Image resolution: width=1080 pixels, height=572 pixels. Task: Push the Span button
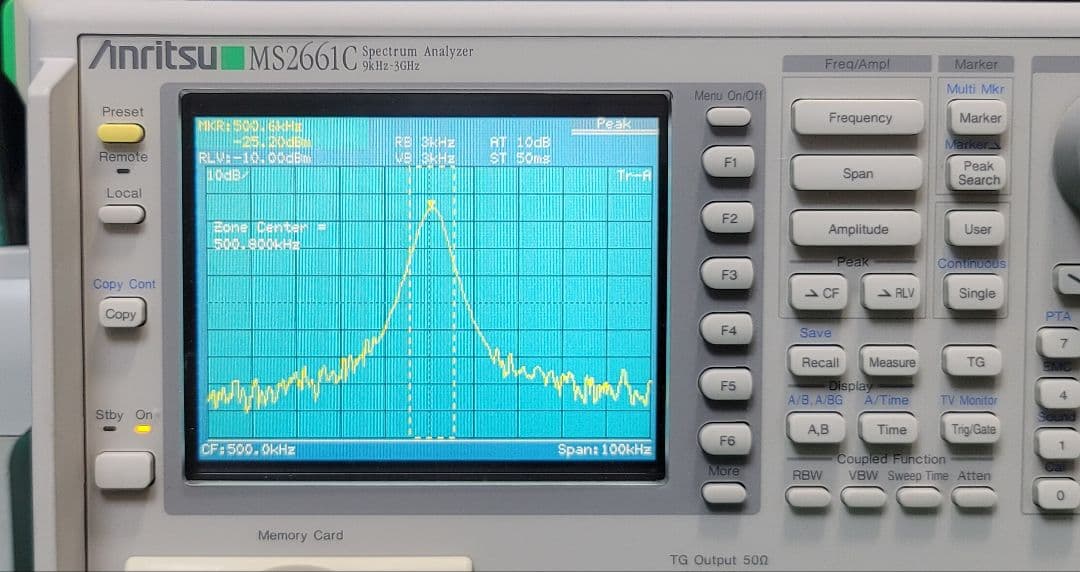[857, 174]
